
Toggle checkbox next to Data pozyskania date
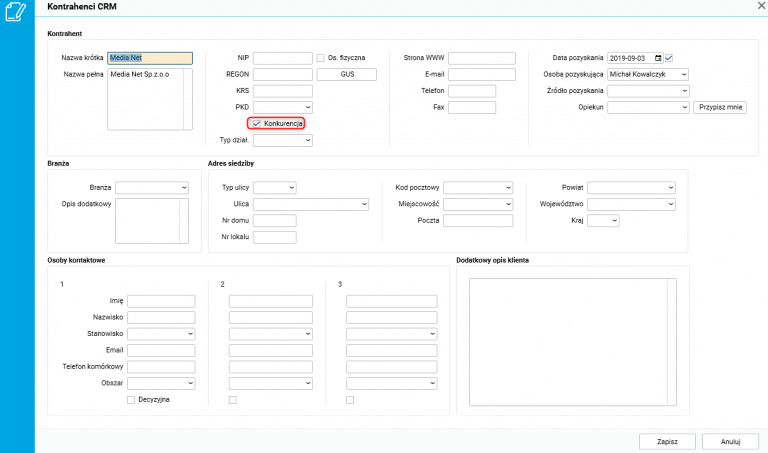[669, 58]
